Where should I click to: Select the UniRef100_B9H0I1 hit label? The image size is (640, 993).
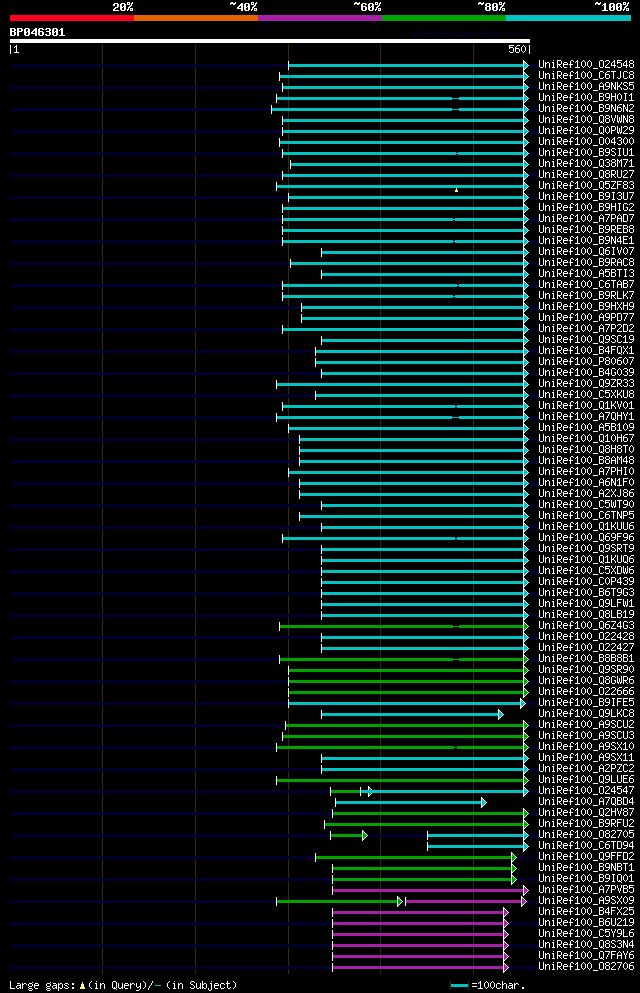point(586,98)
